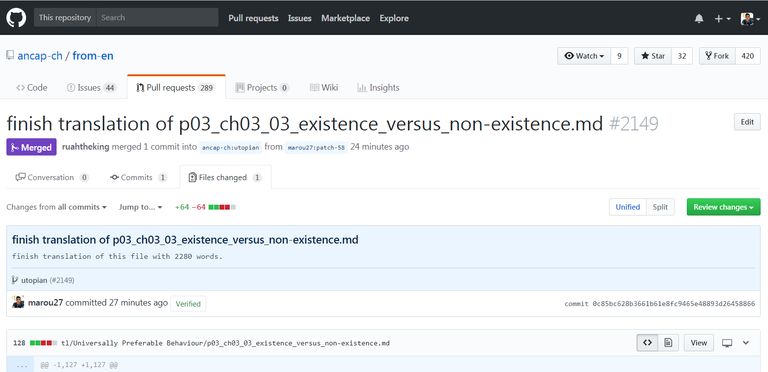
Task: Focus the repository search field
Action: point(157,18)
